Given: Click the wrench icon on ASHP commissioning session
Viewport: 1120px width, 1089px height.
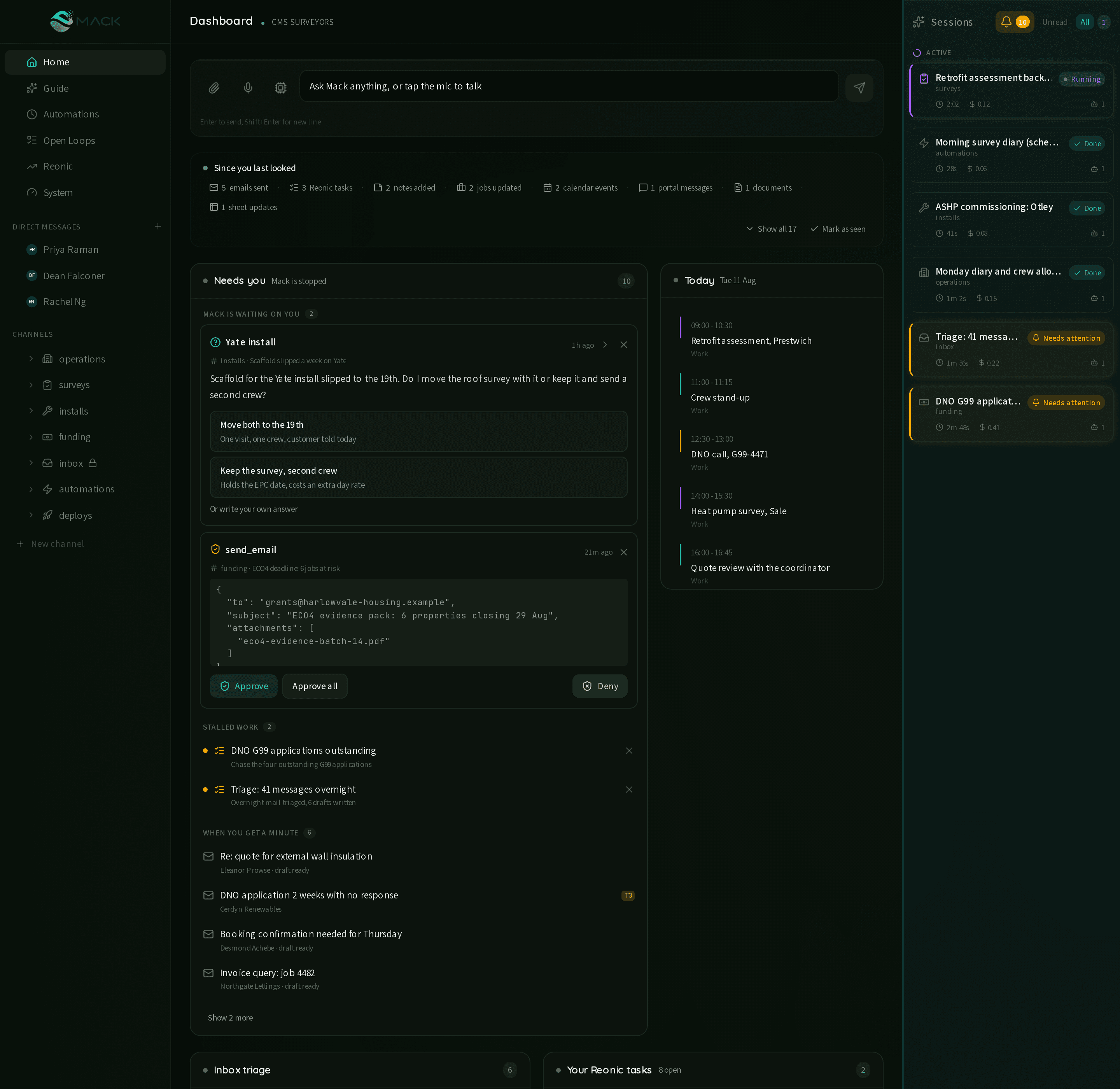Looking at the screenshot, I should [x=924, y=208].
